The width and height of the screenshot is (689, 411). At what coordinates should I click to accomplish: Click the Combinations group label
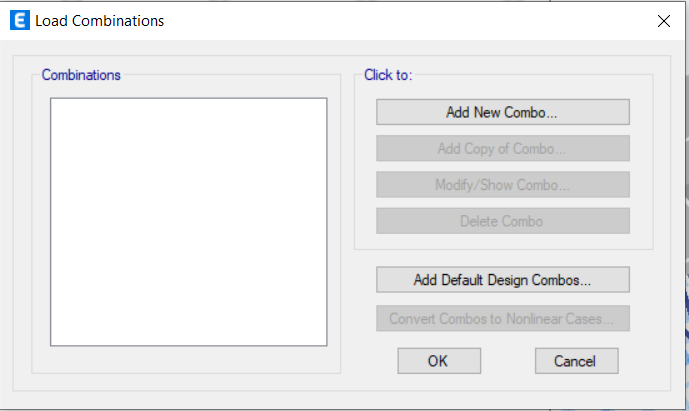coord(81,75)
